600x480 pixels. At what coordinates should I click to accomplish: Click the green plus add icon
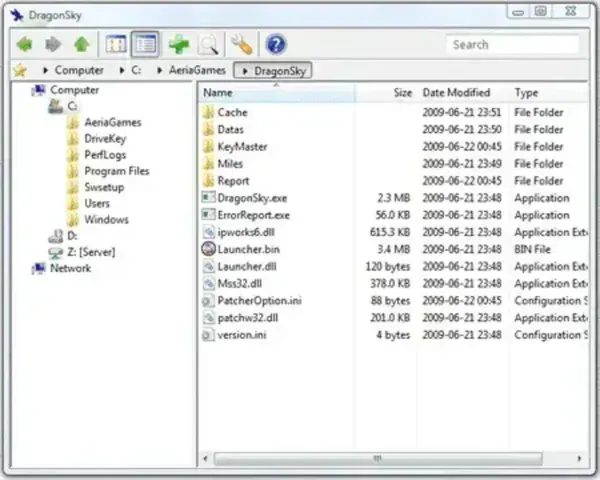pyautogui.click(x=179, y=44)
